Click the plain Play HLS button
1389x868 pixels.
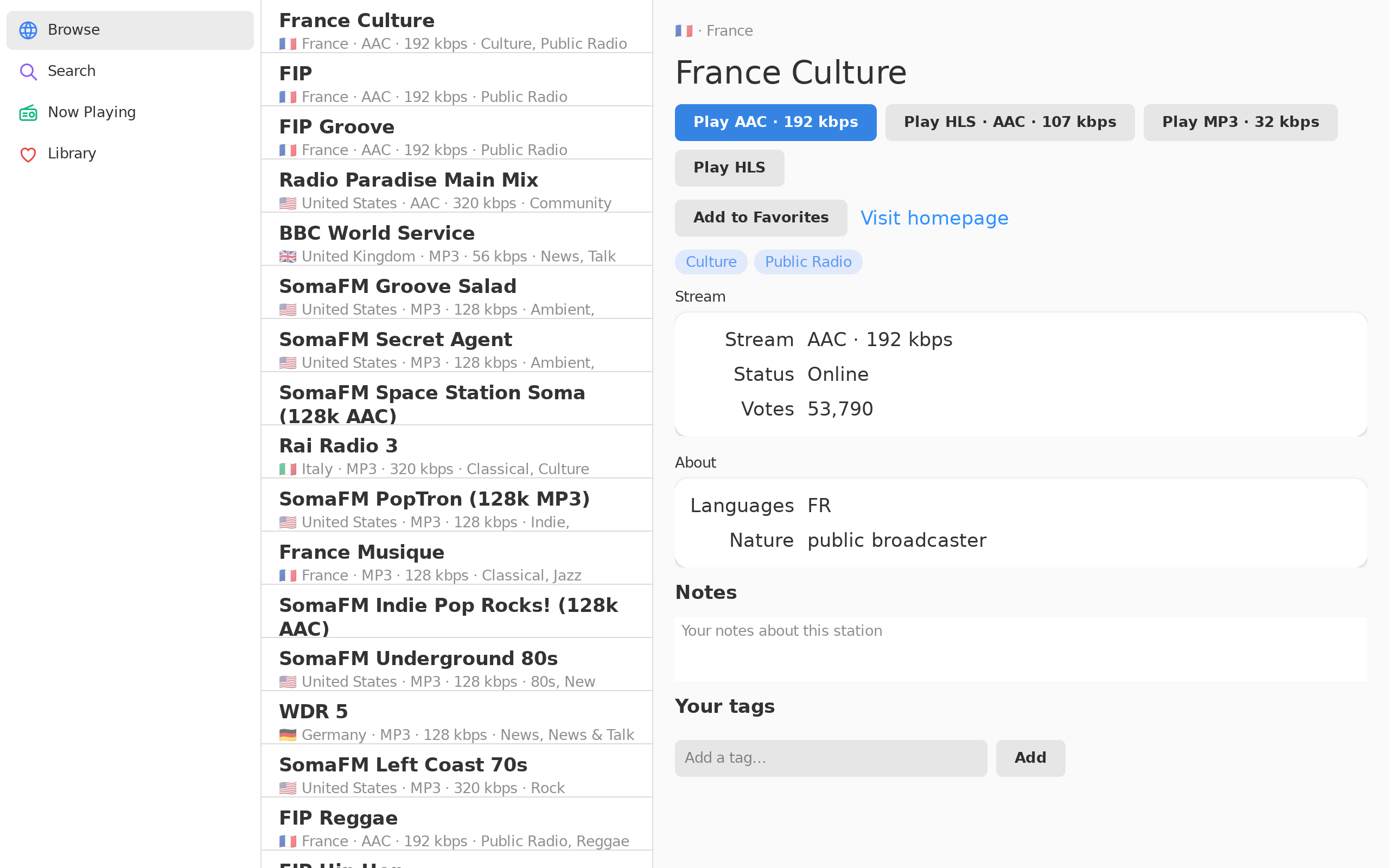pyautogui.click(x=729, y=168)
